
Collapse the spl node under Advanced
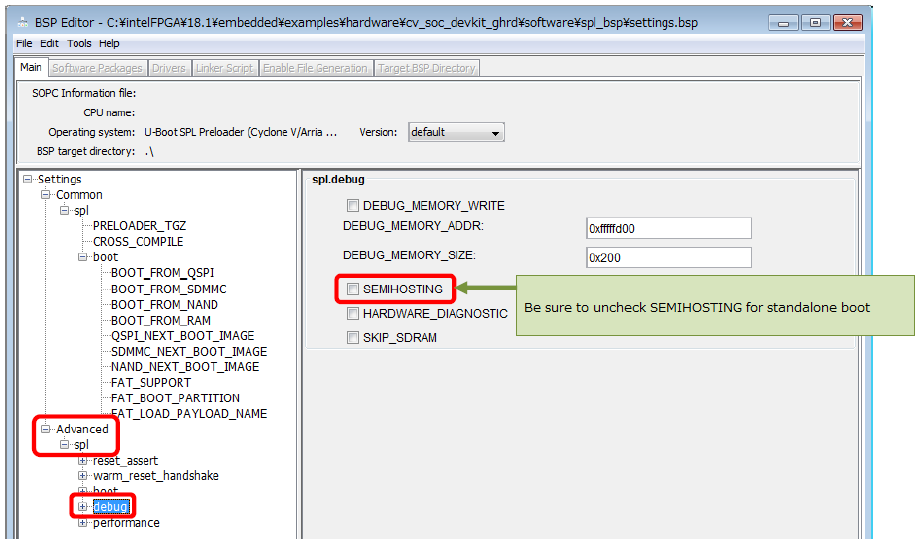click(x=64, y=444)
